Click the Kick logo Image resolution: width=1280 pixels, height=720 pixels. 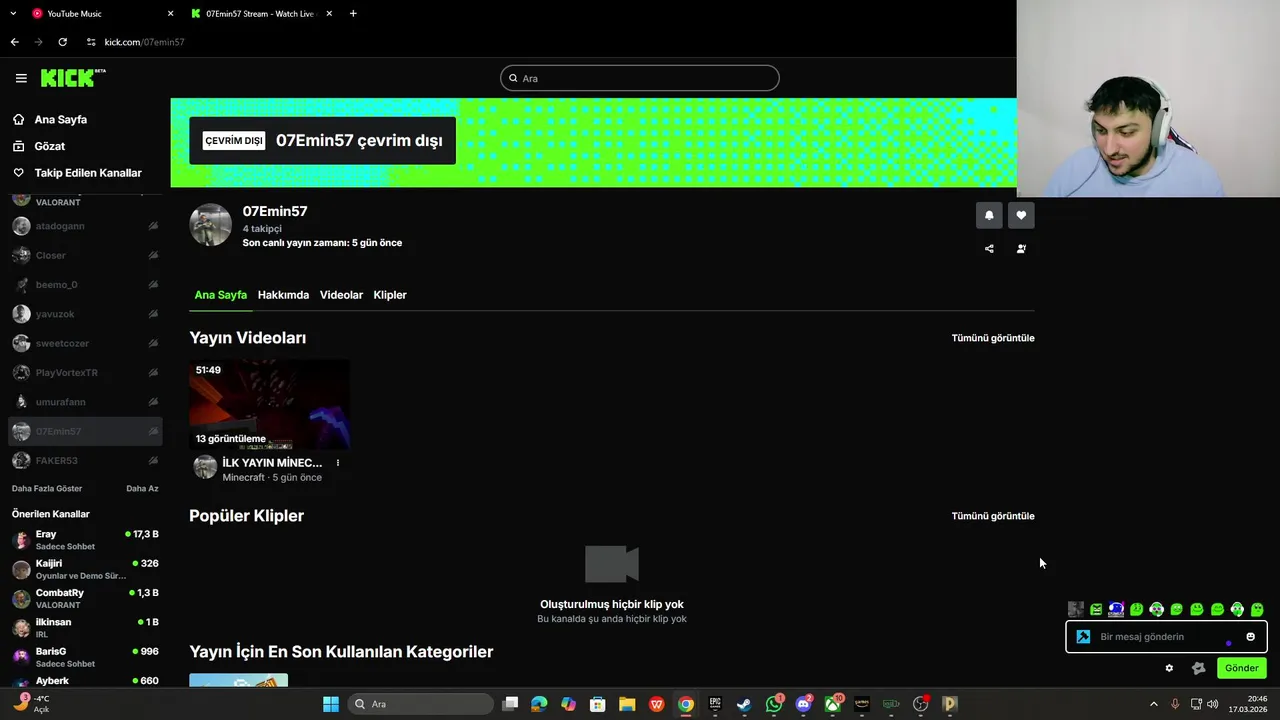coord(72,78)
